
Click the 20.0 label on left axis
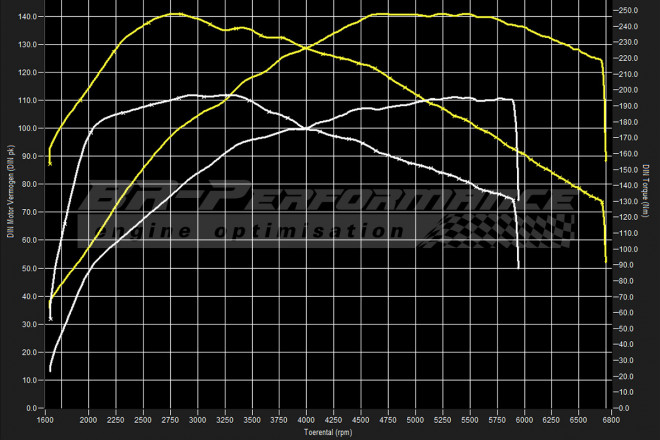[32, 352]
